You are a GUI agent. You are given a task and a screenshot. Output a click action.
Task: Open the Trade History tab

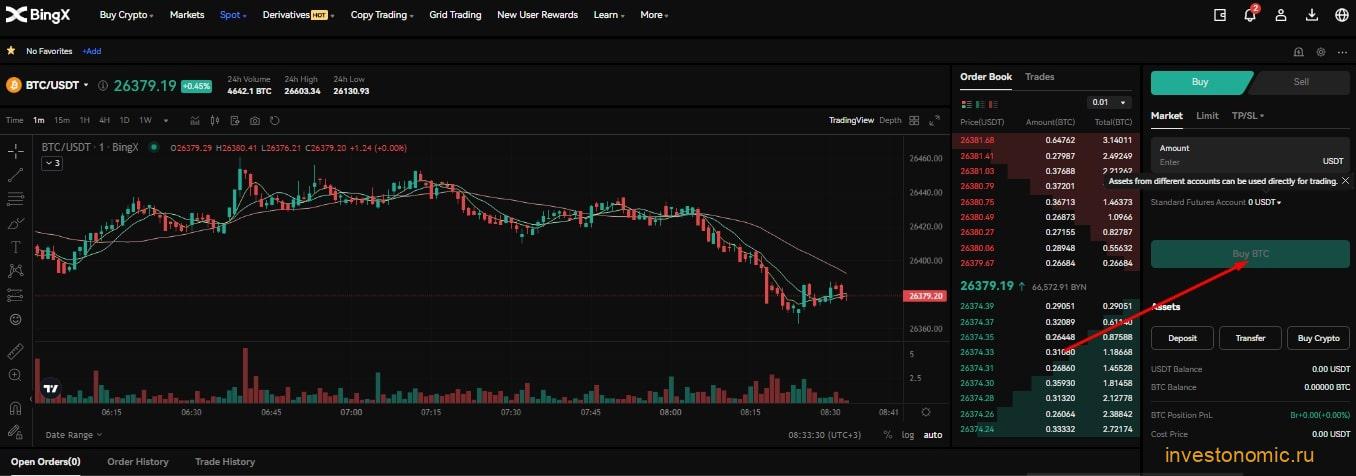[225, 462]
